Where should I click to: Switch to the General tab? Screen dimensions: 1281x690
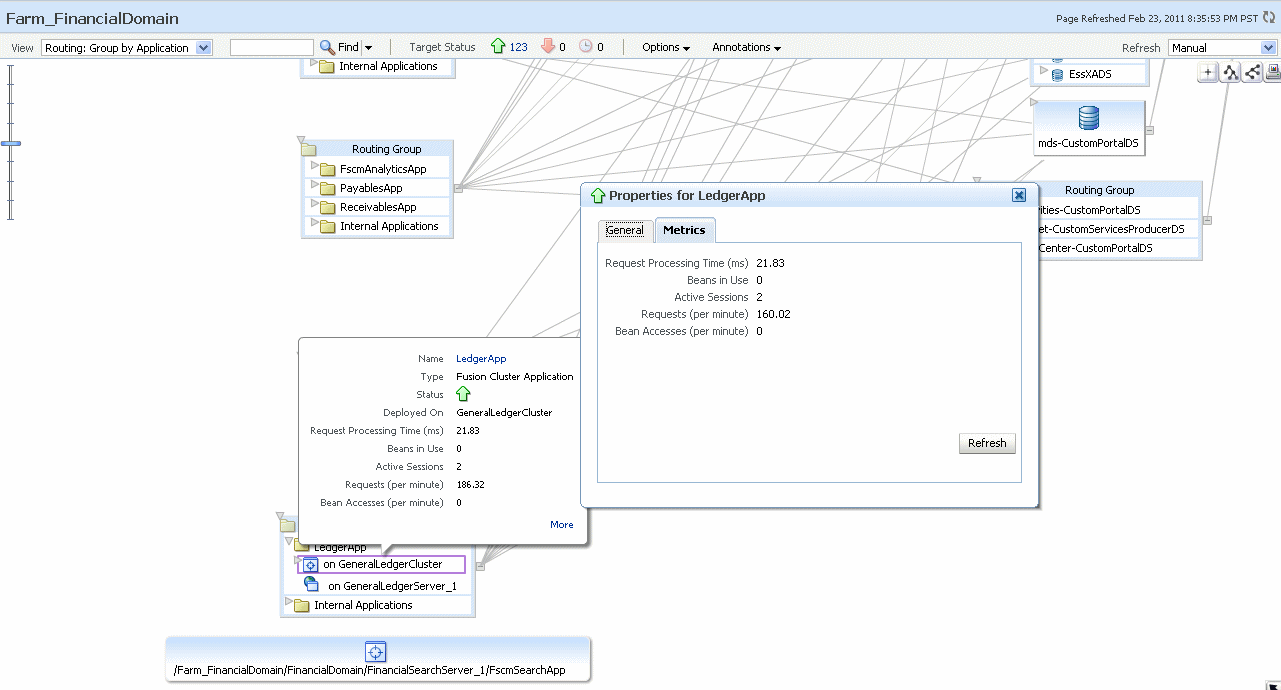[625, 231]
